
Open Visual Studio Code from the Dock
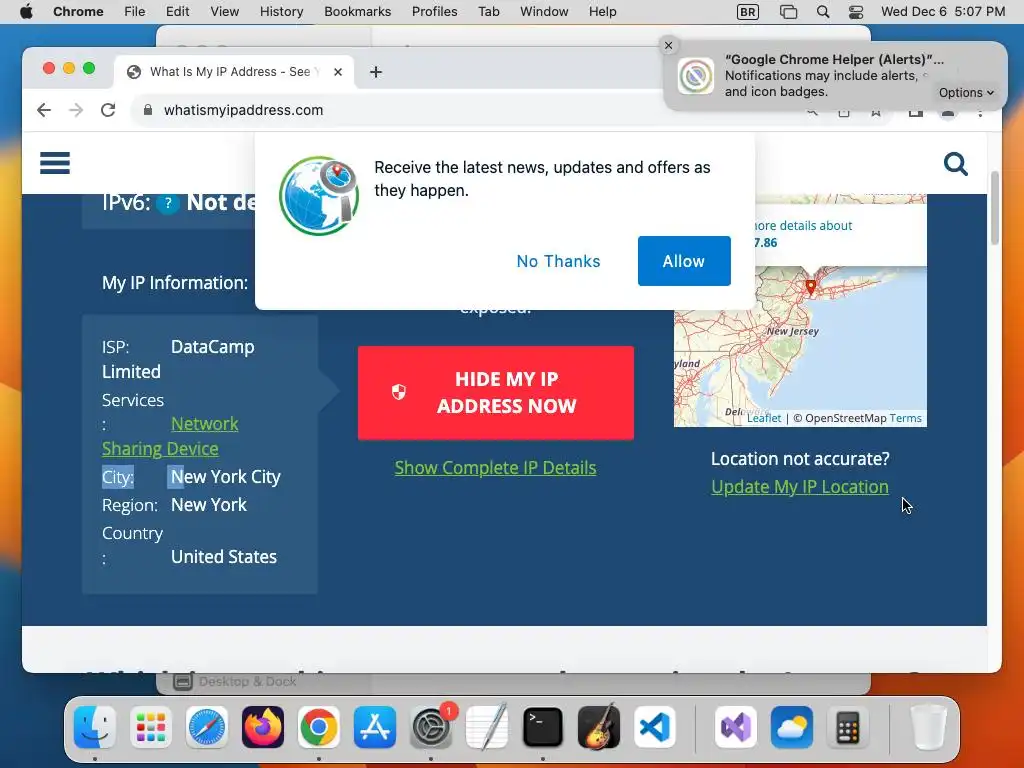click(655, 727)
